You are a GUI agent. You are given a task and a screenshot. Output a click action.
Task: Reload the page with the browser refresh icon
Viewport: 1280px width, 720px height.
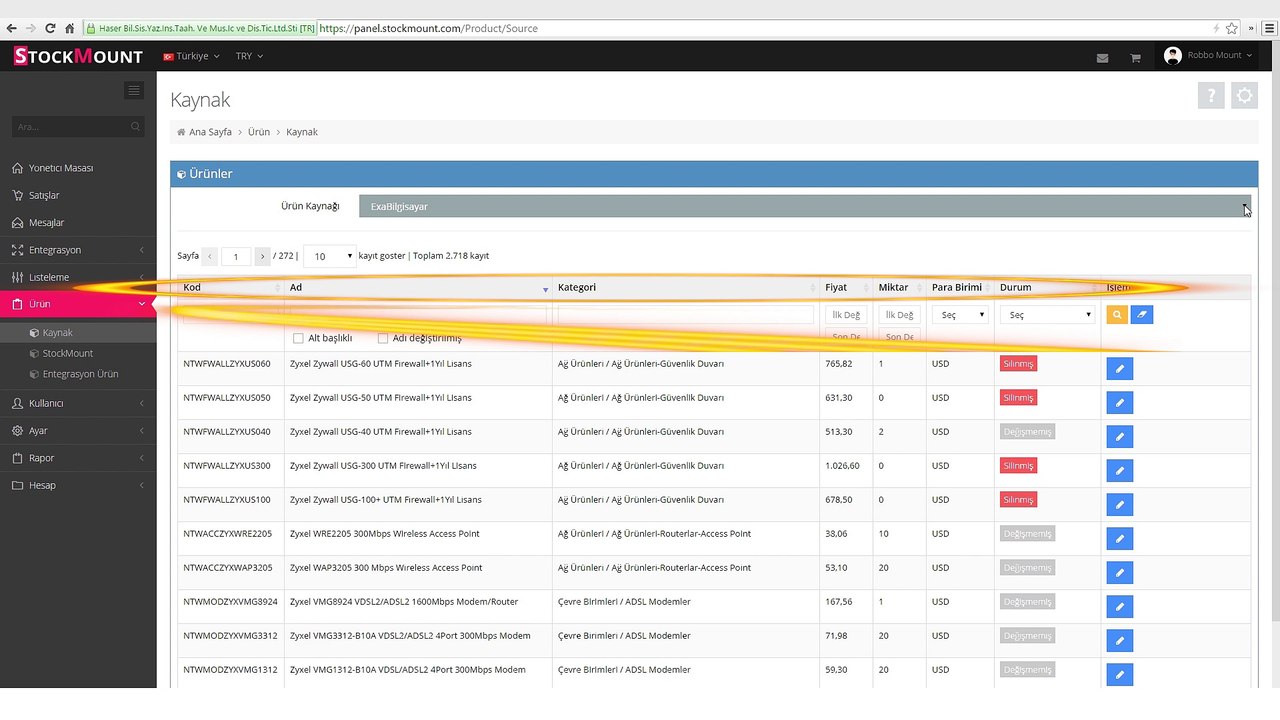point(50,28)
